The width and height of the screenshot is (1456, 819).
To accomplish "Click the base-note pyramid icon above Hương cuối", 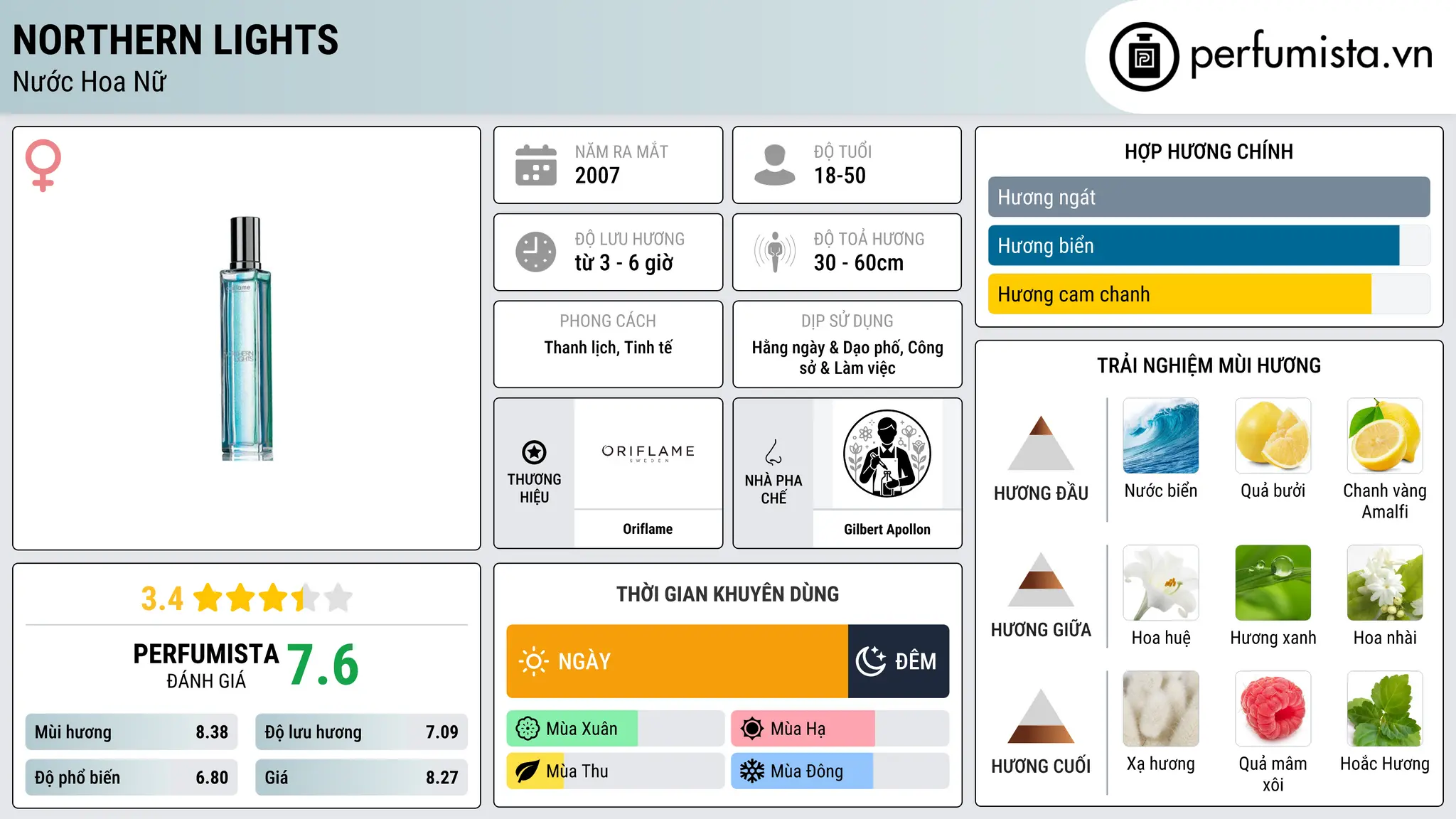I will click(1041, 716).
